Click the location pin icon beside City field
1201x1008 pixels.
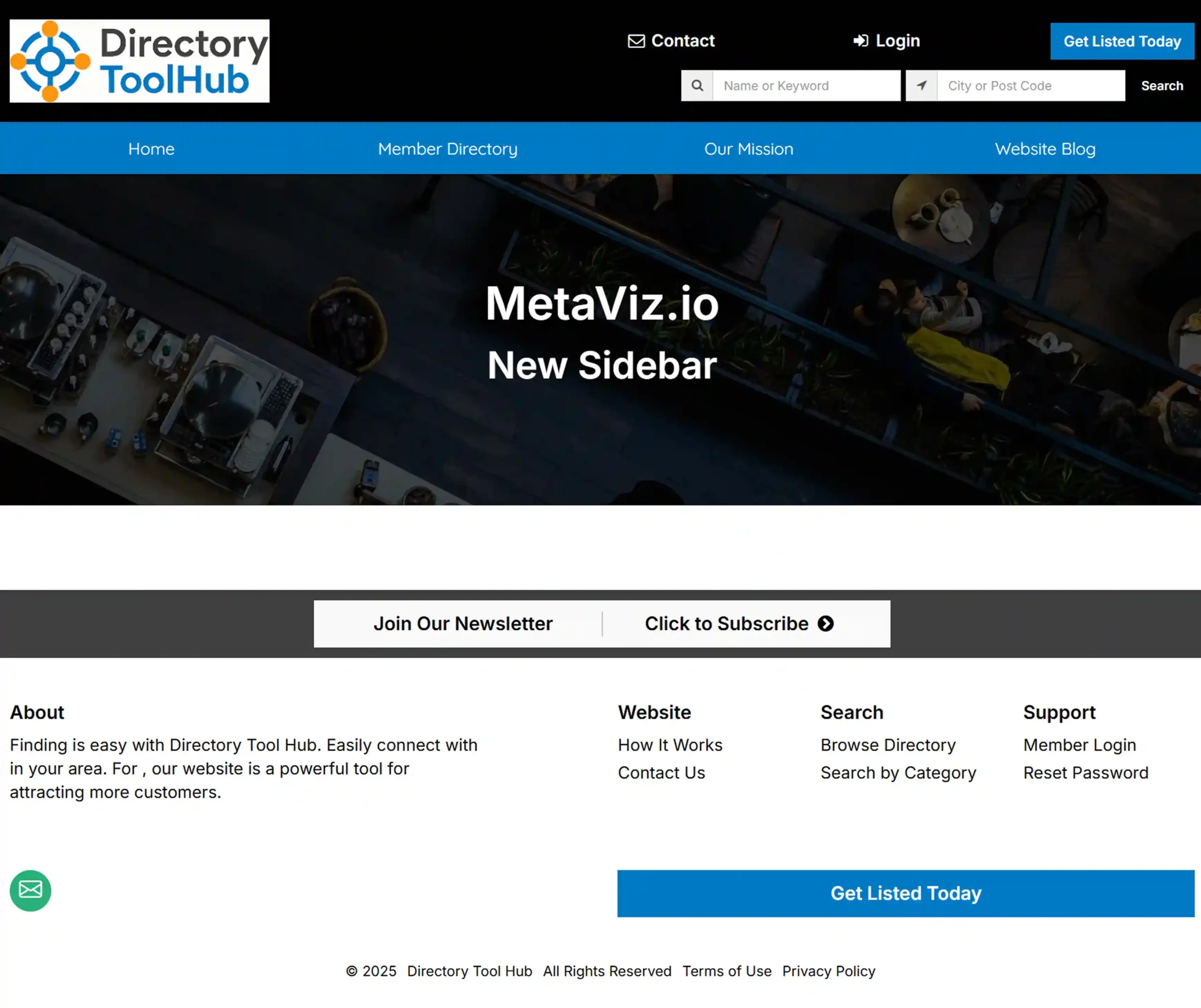click(x=921, y=85)
